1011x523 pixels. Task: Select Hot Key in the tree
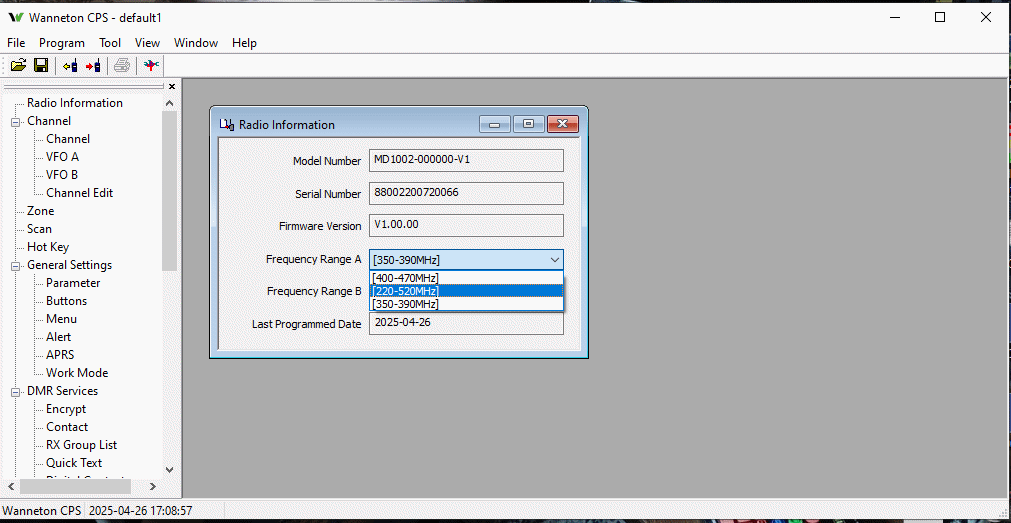coord(48,247)
